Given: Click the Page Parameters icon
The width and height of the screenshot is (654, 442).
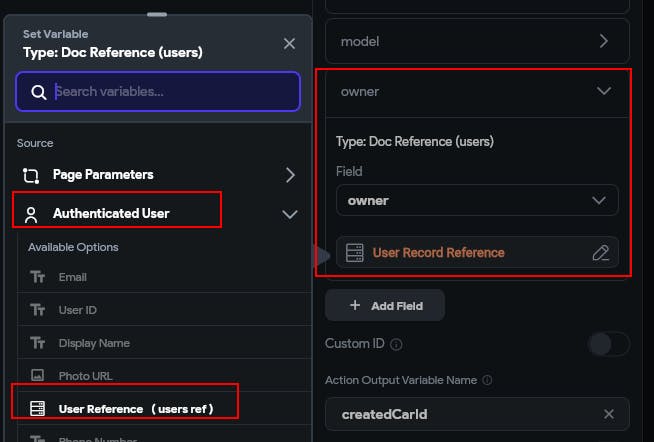Looking at the screenshot, I should [x=31, y=175].
